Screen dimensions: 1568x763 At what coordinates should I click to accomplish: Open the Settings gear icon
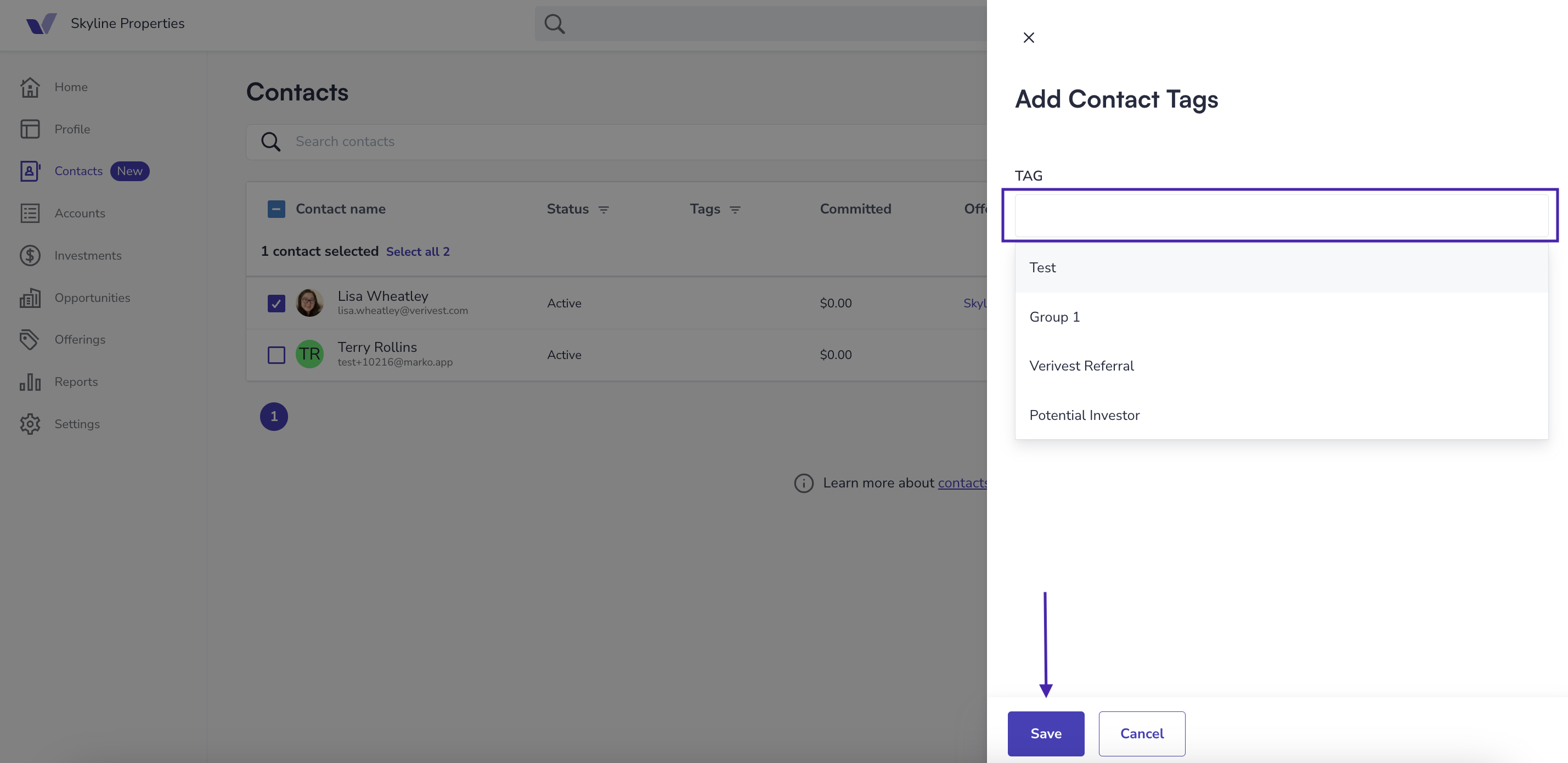click(x=30, y=424)
